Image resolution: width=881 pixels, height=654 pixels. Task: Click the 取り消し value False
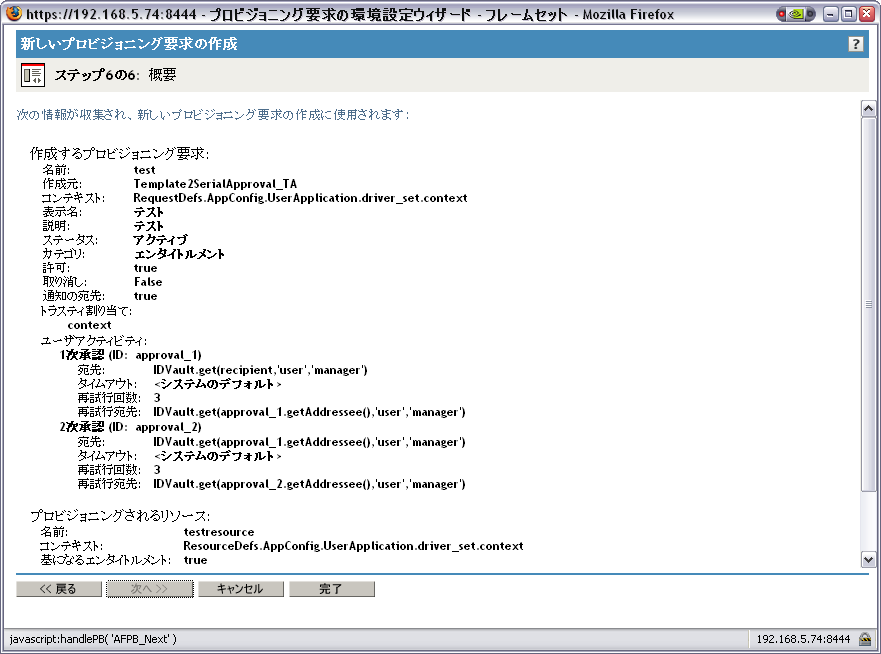[x=148, y=282]
